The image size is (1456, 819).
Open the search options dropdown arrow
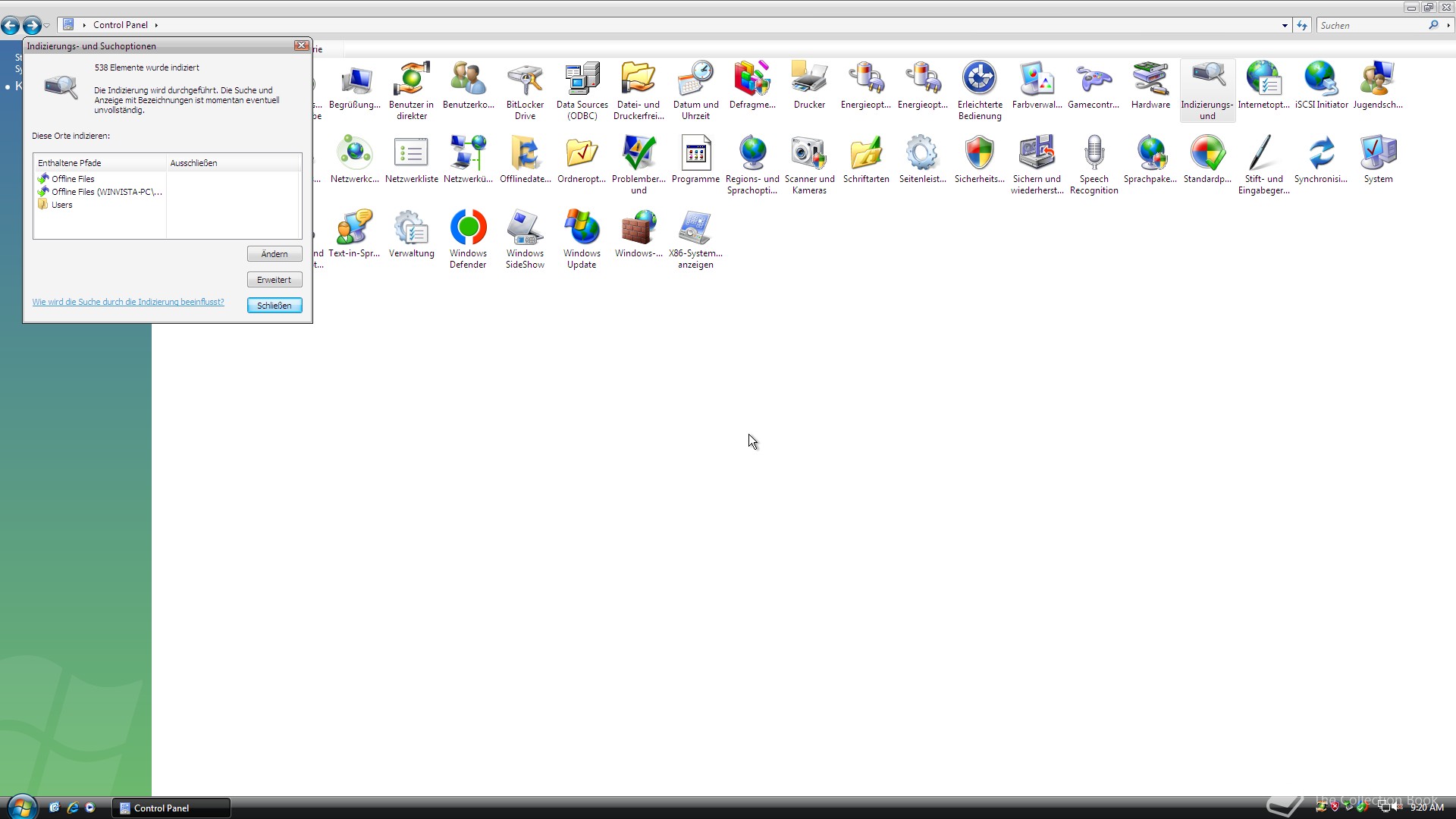tap(1448, 25)
